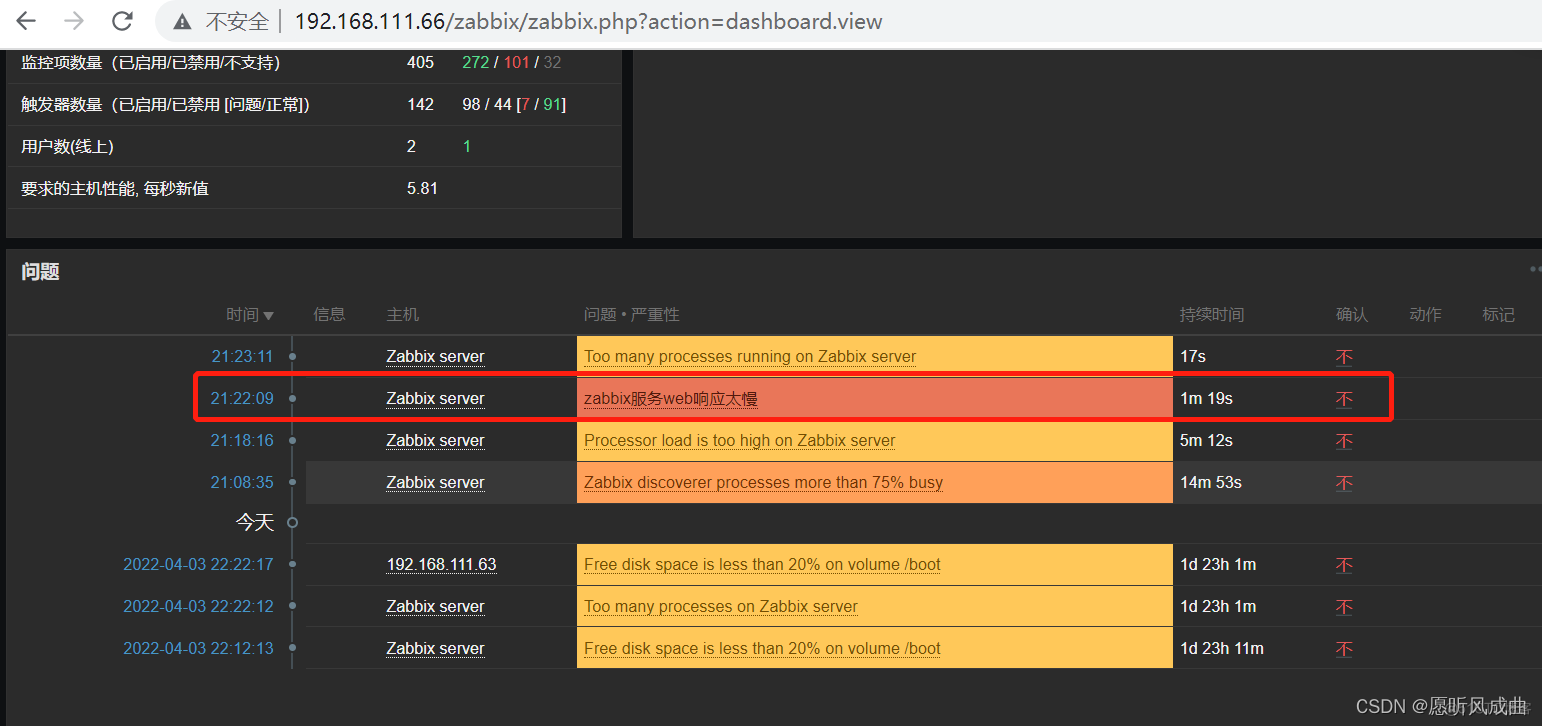
Task: Click host Zabbix server in 21:08:35 row
Action: [x=435, y=482]
